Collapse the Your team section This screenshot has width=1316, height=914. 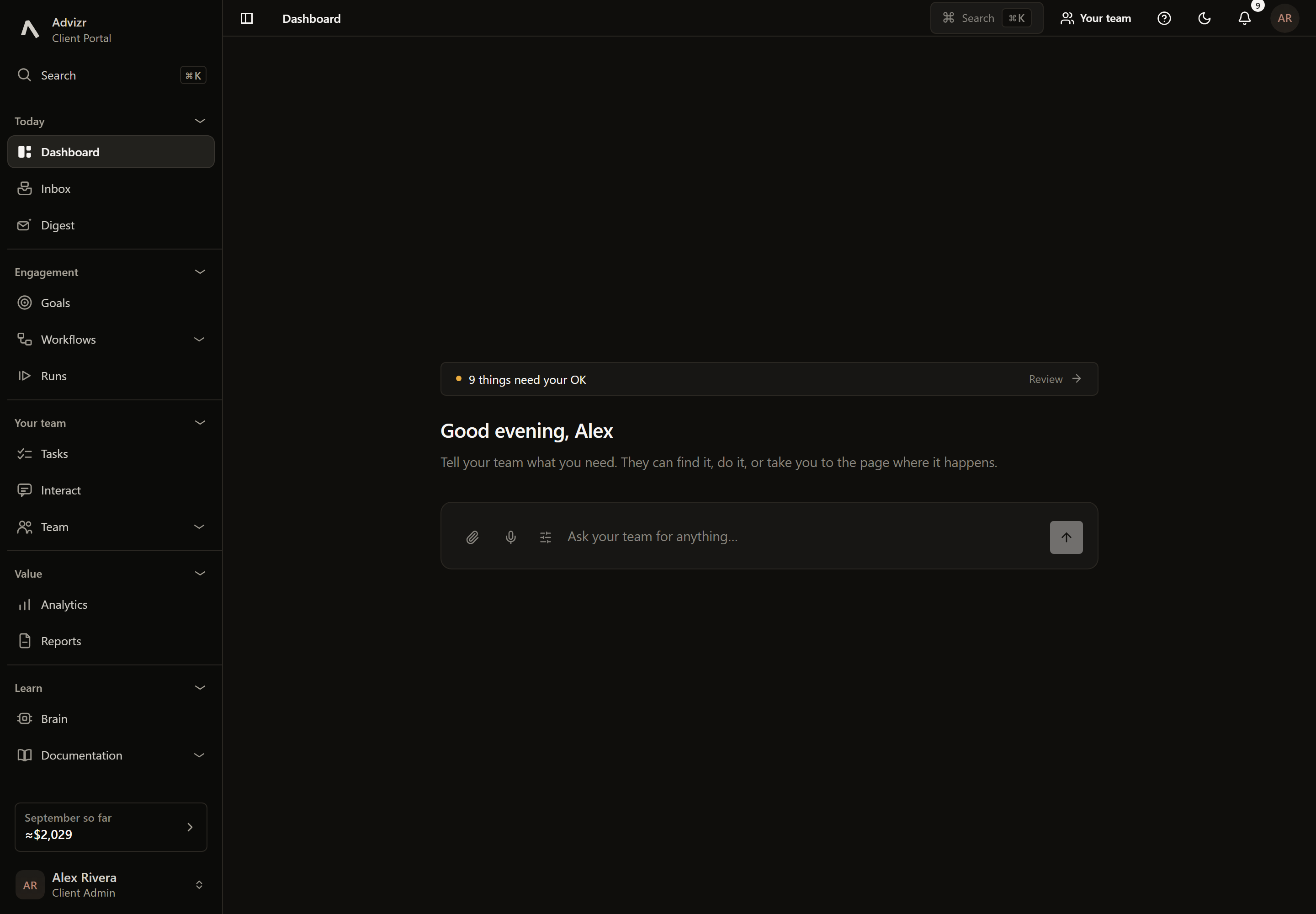[200, 423]
